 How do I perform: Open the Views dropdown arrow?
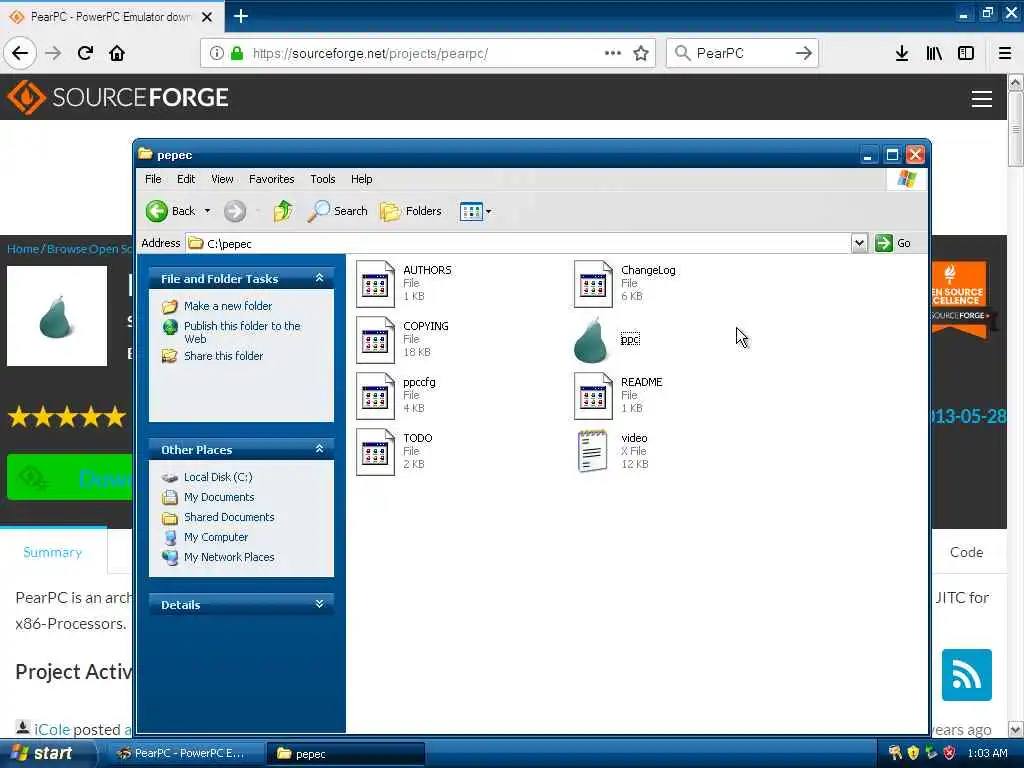488,211
